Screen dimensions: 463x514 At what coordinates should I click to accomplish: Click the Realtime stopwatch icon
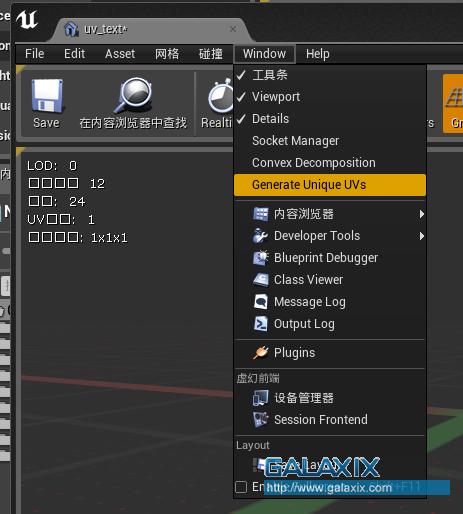point(221,96)
